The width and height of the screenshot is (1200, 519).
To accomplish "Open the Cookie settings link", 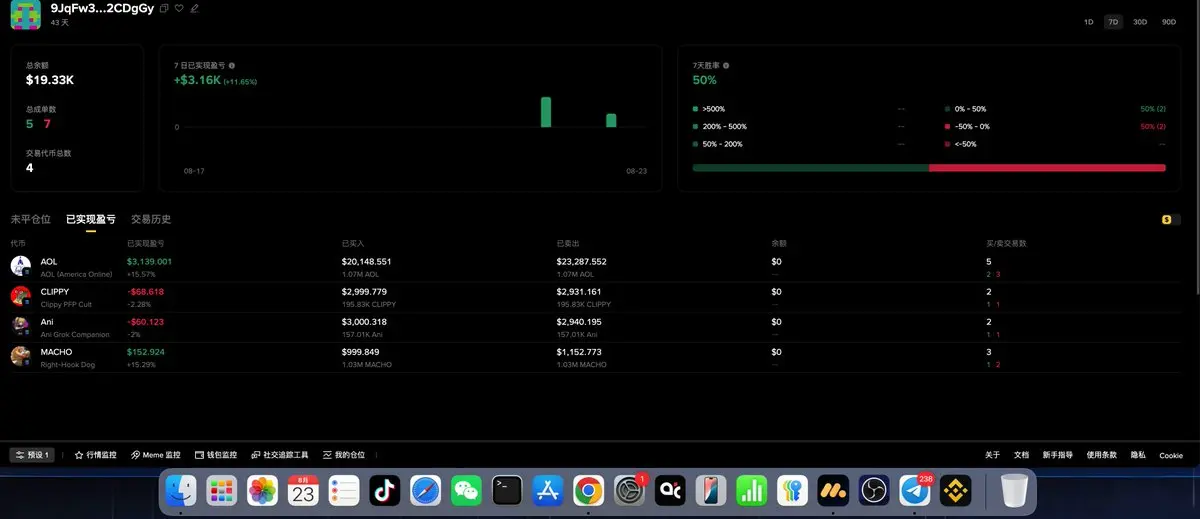I will click(x=1171, y=455).
